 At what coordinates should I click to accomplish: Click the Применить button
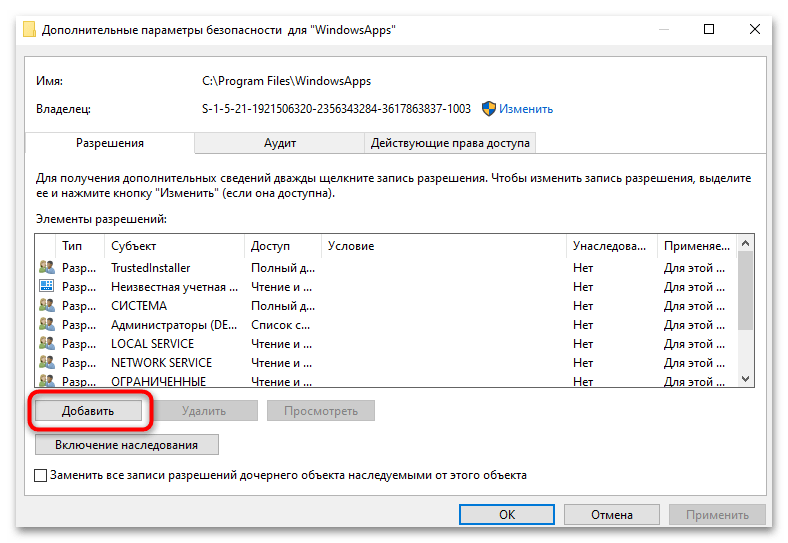click(x=717, y=515)
